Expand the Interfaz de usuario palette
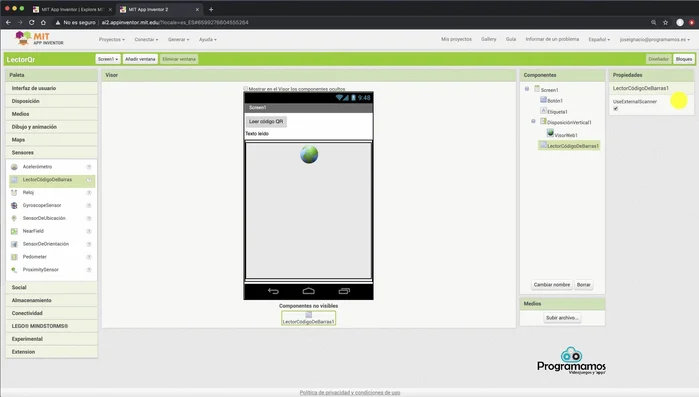This screenshot has width=699, height=397. tap(52, 88)
